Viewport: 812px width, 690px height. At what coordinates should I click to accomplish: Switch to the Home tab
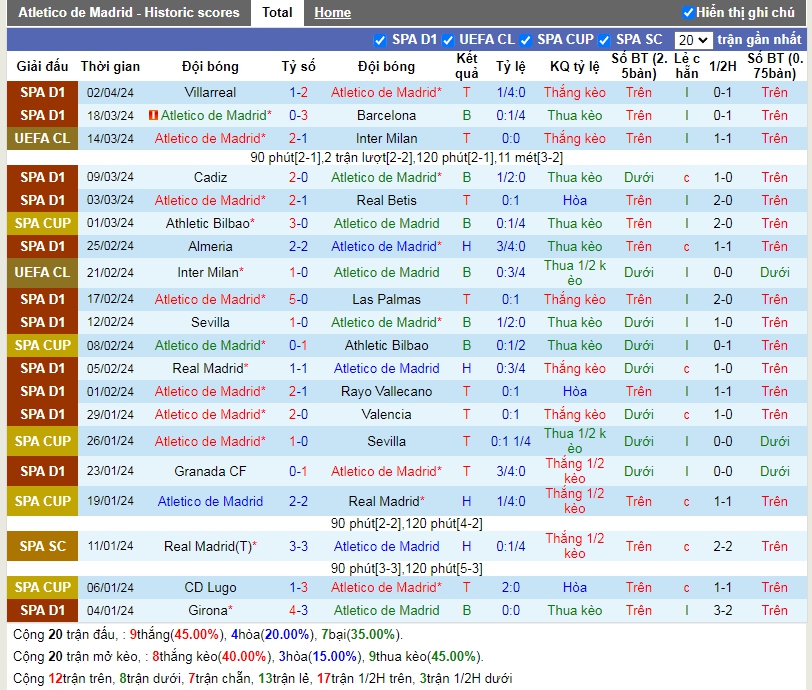pyautogui.click(x=332, y=13)
